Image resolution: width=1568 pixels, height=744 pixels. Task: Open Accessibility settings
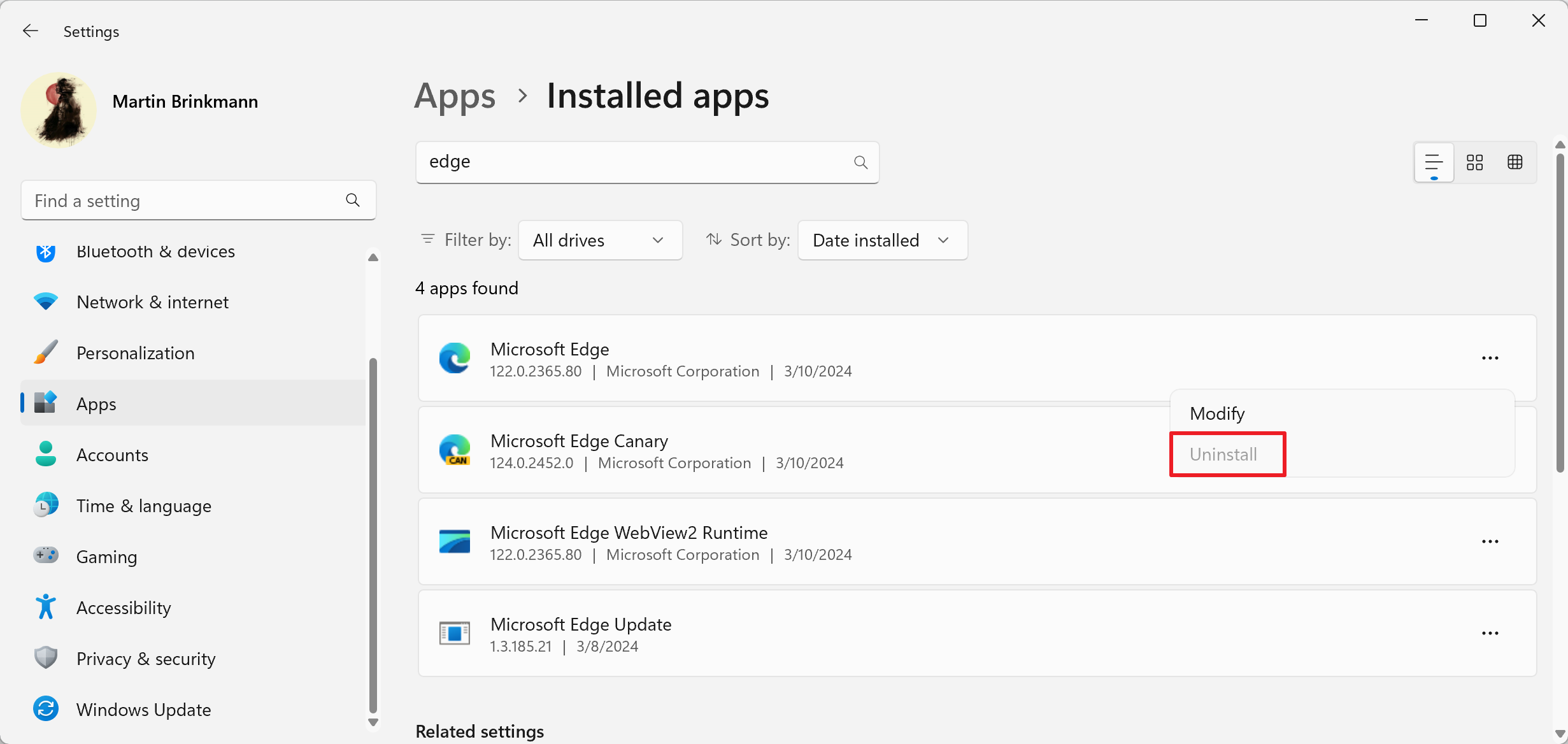coord(193,608)
